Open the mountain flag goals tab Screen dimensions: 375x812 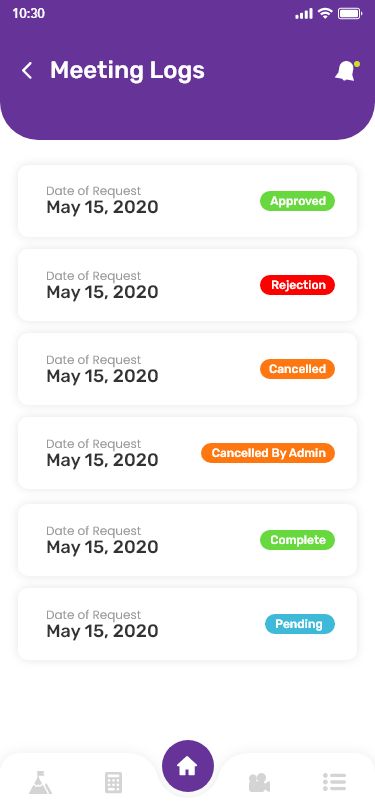pos(40,782)
